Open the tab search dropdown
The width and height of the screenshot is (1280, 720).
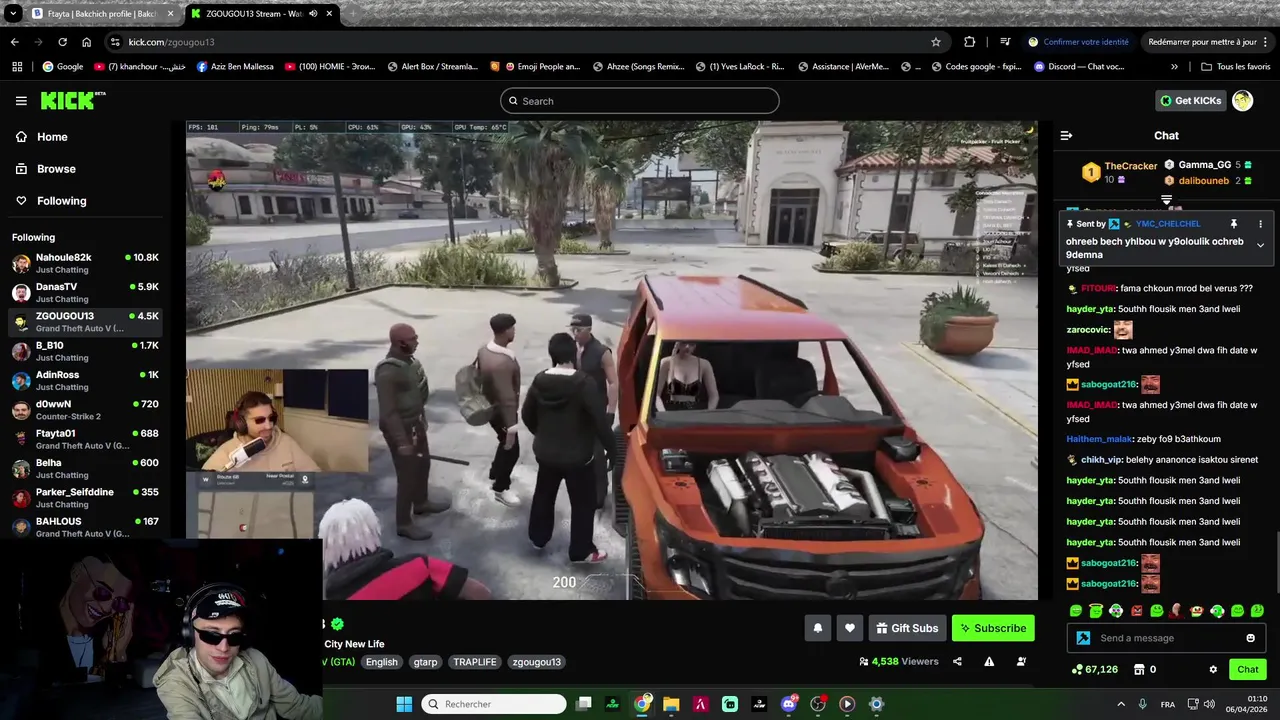click(x=13, y=14)
